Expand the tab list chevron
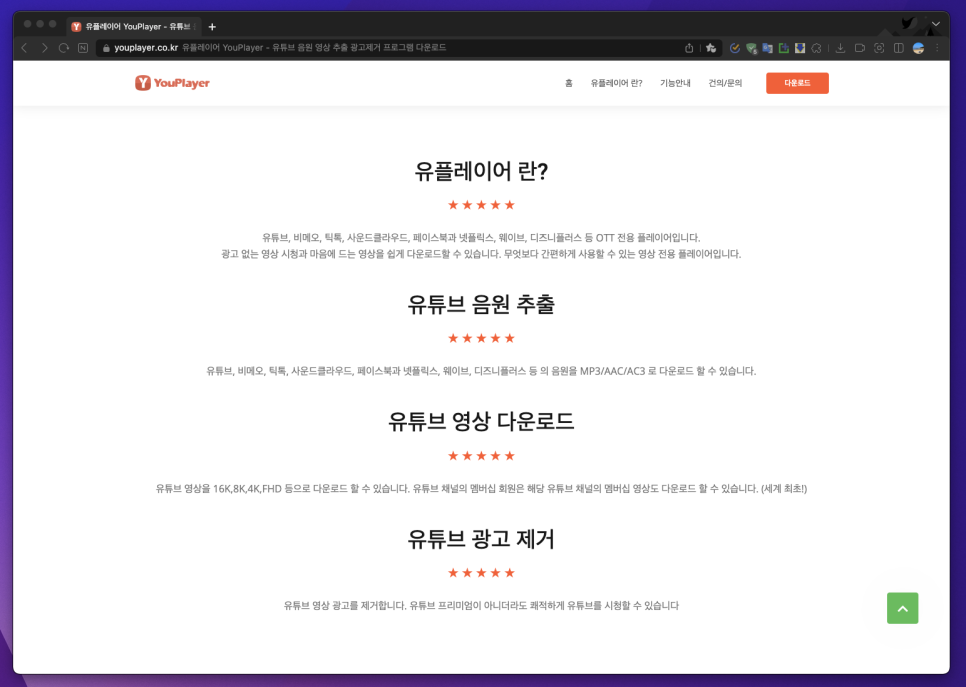 [x=936, y=24]
